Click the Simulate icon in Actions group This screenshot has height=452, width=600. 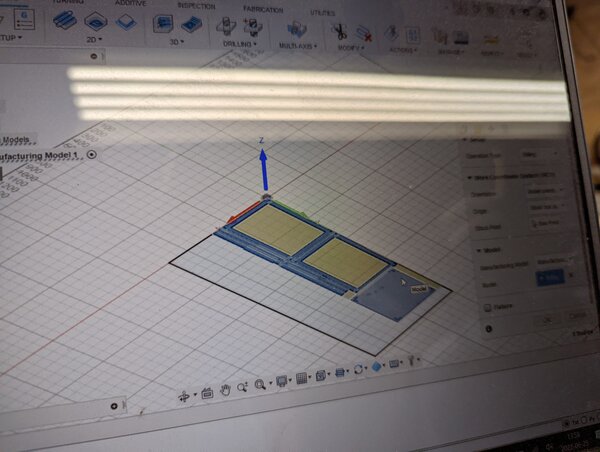(391, 34)
